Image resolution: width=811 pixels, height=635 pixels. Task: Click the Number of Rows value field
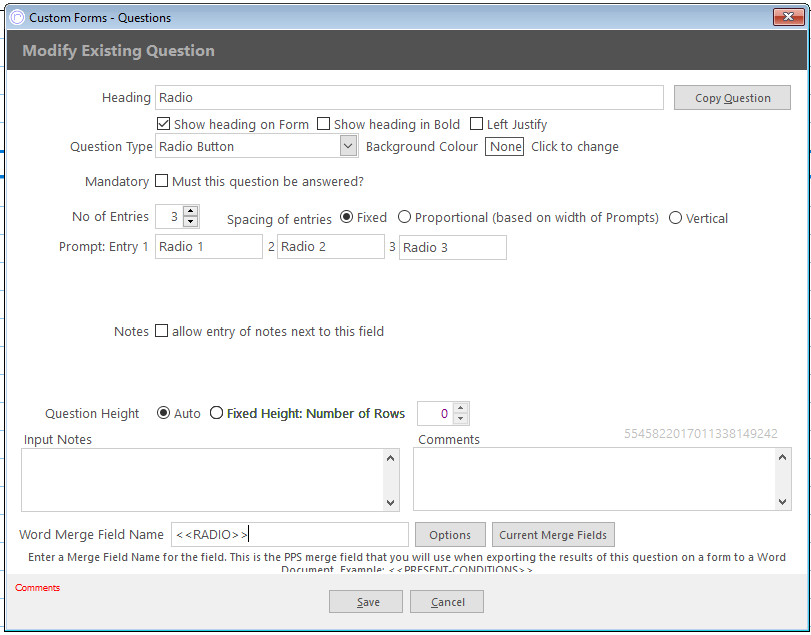(x=436, y=414)
